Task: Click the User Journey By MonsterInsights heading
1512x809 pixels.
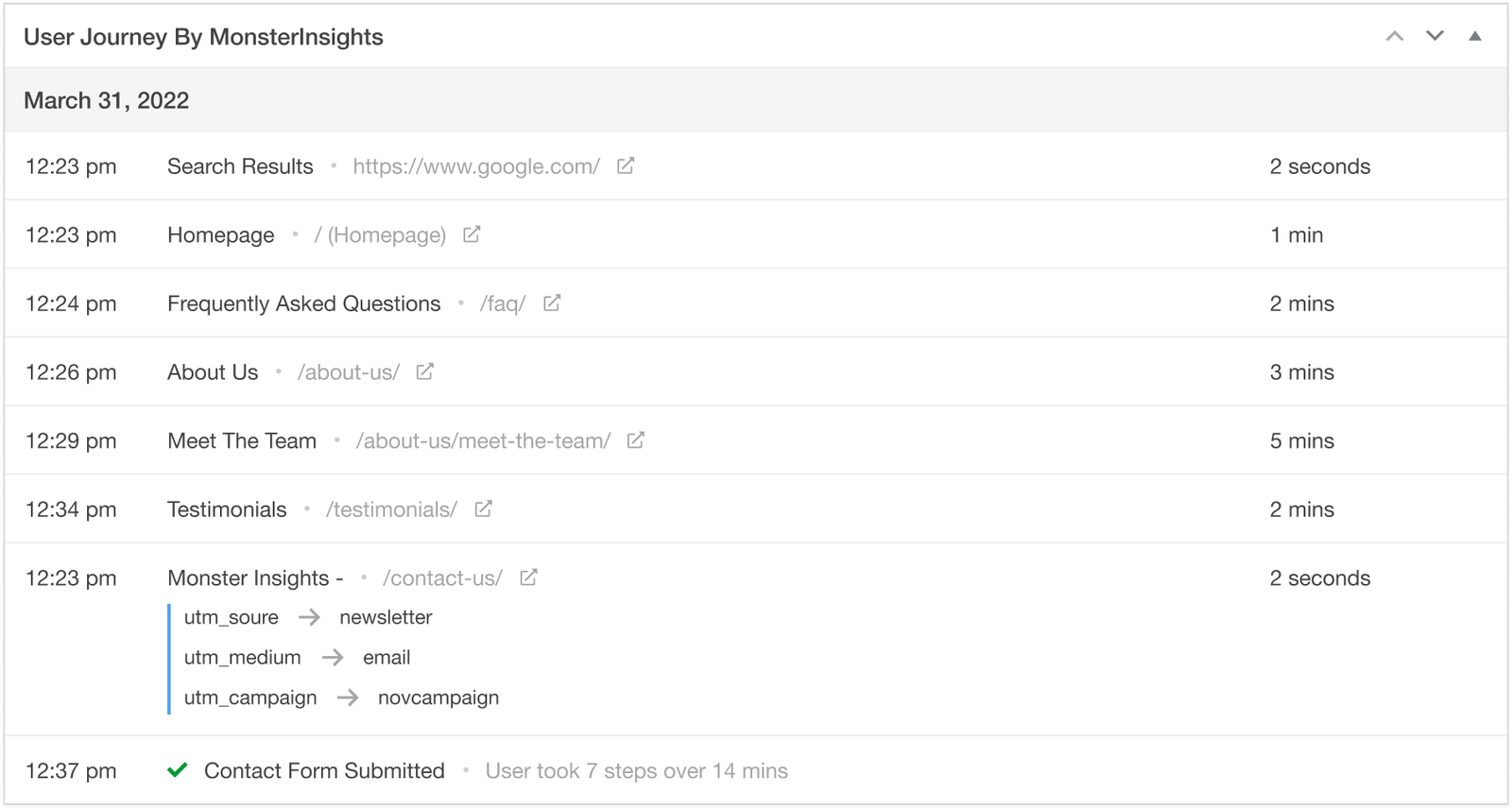Action: coord(203,38)
